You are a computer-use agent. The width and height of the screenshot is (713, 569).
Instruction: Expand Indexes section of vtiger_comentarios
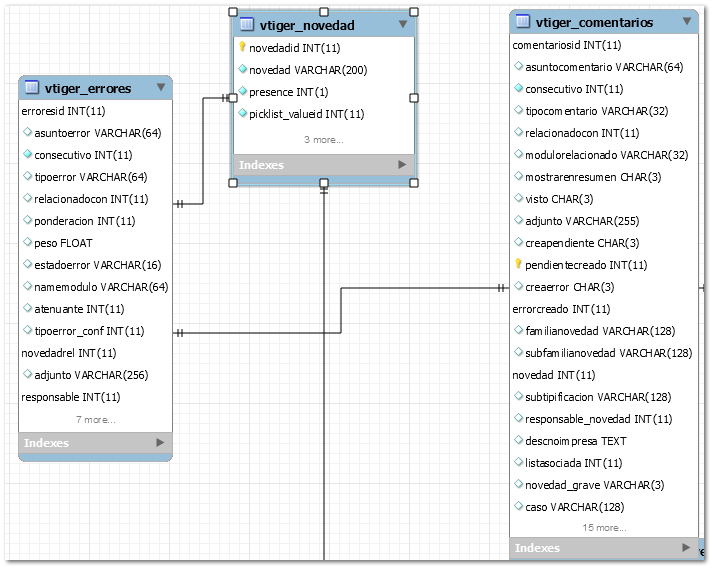686,548
